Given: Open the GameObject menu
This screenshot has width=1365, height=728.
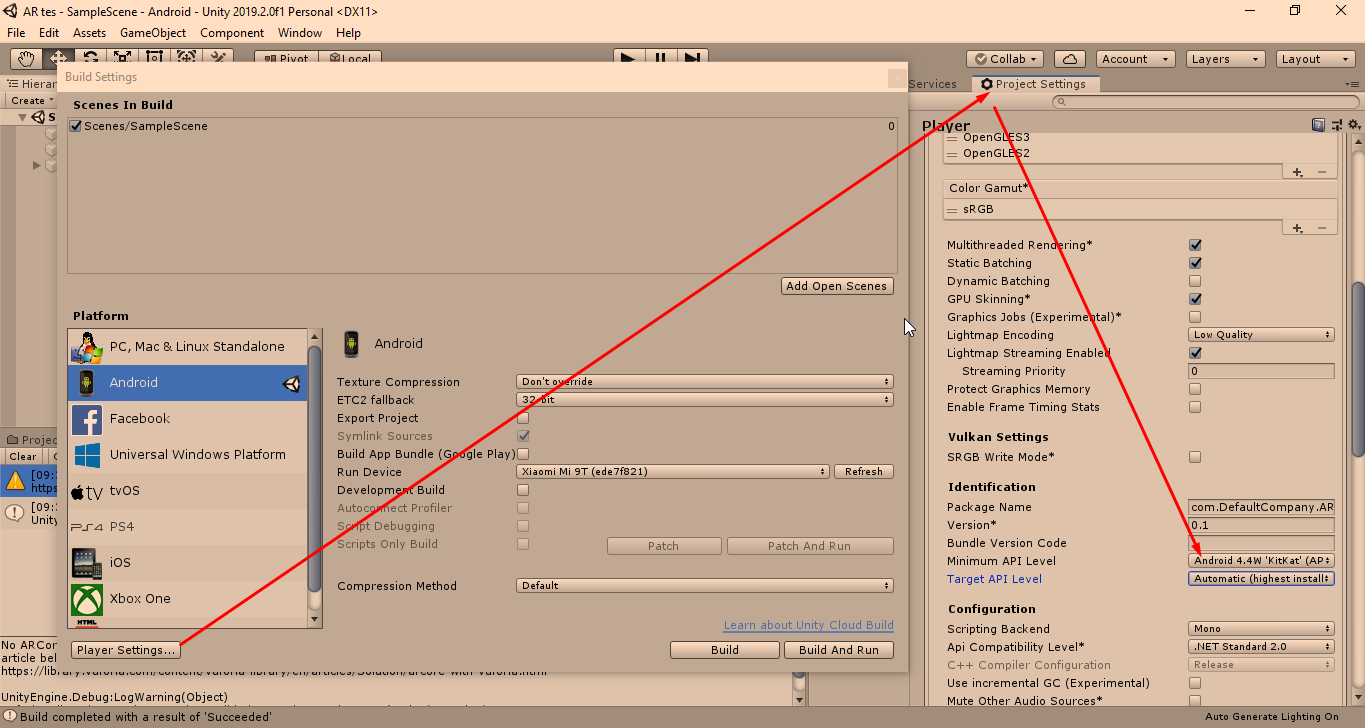Looking at the screenshot, I should click(153, 33).
